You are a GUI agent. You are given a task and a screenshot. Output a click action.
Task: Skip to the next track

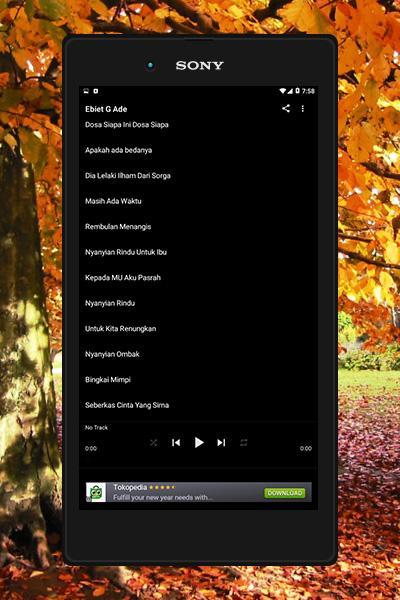[221, 443]
